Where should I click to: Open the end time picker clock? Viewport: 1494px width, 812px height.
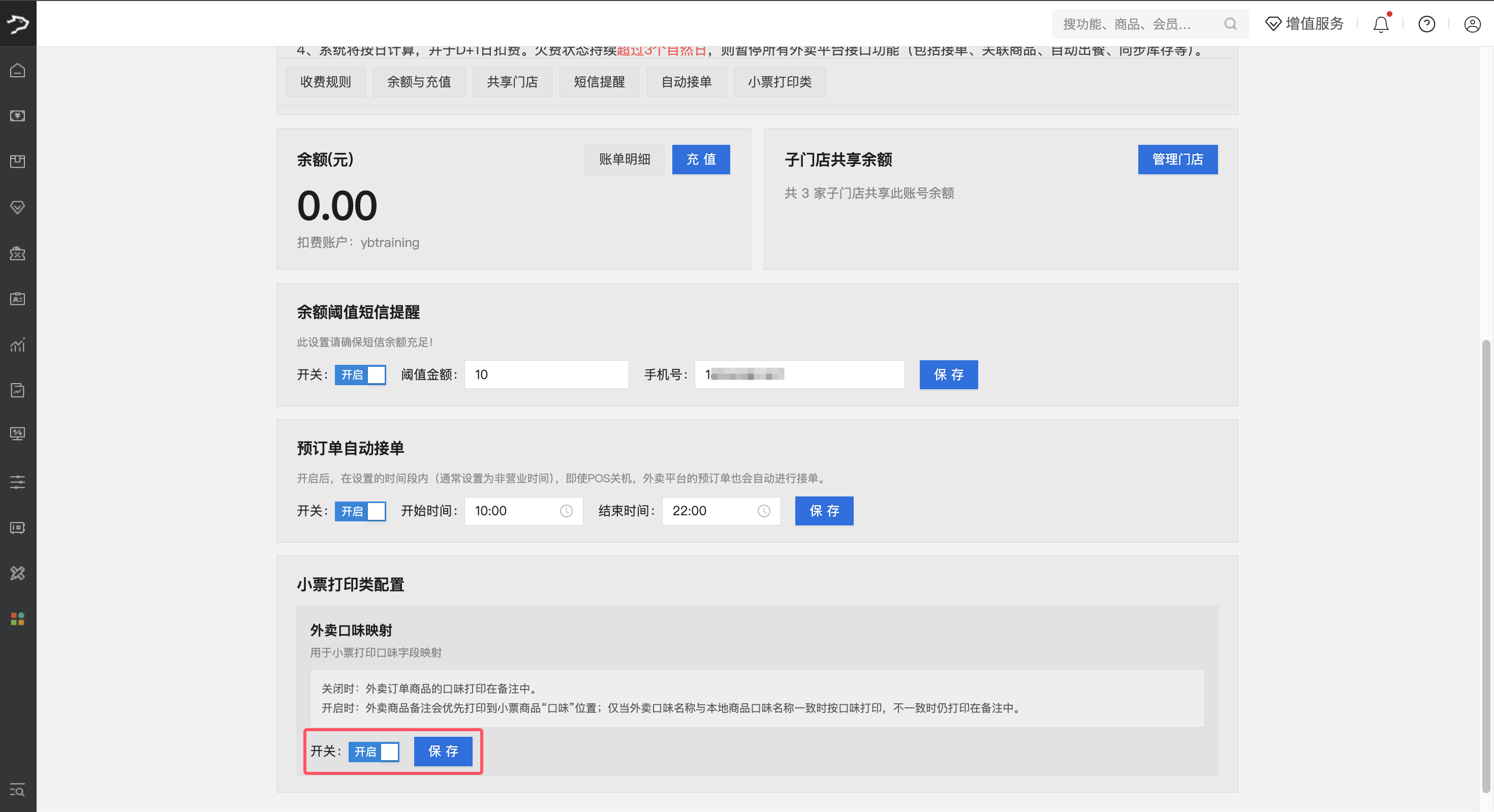tap(764, 511)
